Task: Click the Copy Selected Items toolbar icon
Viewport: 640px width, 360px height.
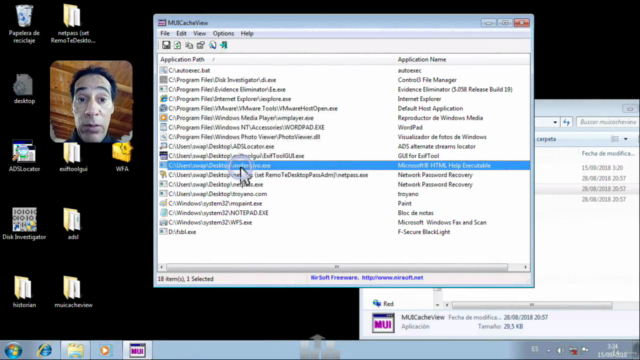Action: pos(189,45)
